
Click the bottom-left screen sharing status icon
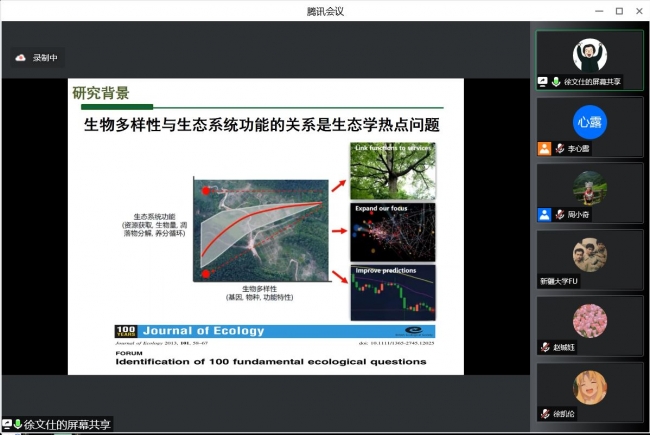(7, 425)
